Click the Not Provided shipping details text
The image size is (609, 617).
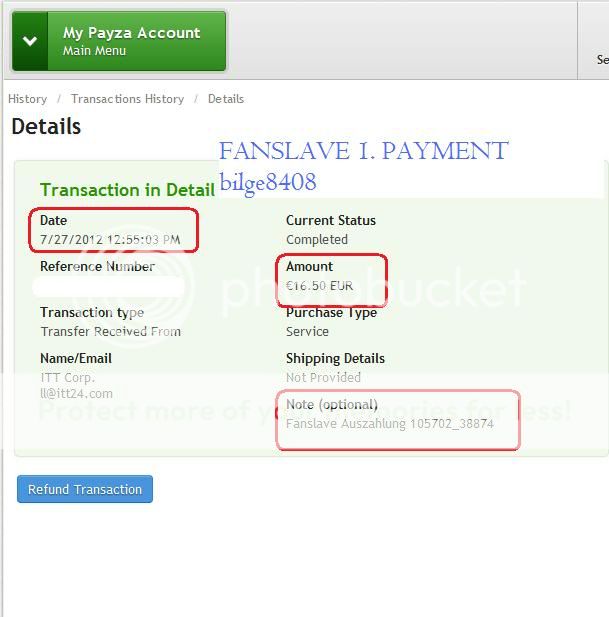click(x=323, y=377)
